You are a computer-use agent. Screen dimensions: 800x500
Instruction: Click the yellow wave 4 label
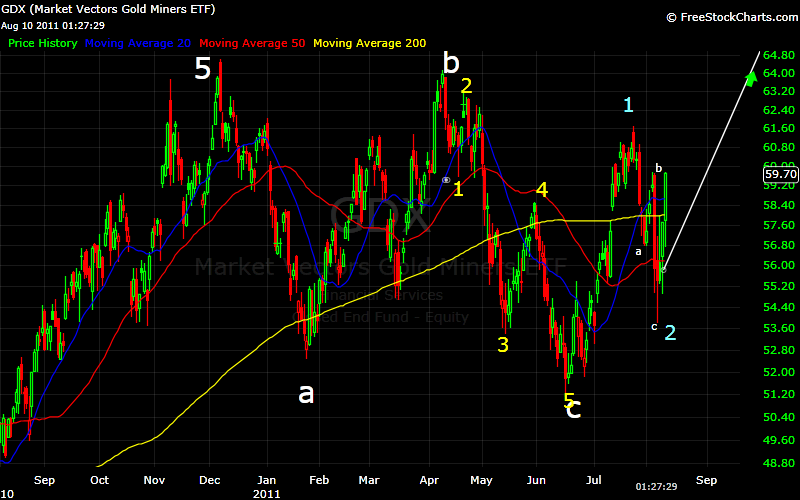click(541, 189)
